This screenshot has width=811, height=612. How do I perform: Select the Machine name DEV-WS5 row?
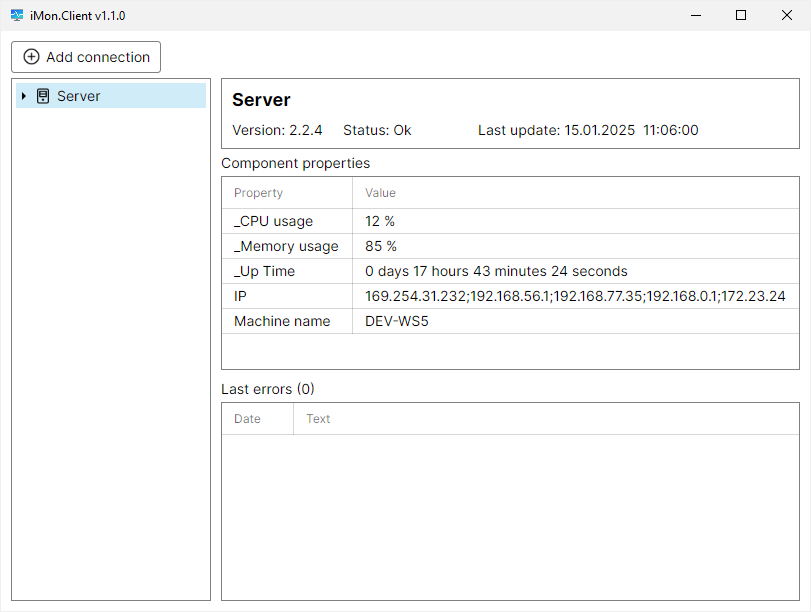pos(396,321)
